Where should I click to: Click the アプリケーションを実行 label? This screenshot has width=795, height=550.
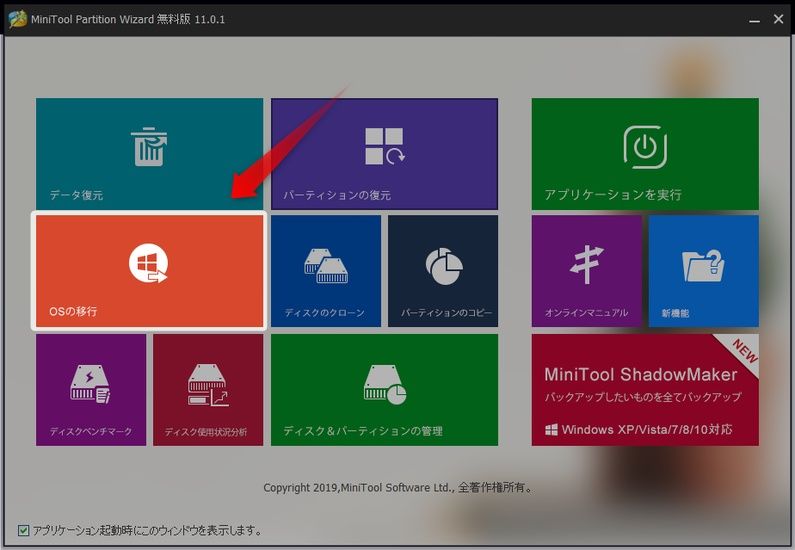coord(613,195)
